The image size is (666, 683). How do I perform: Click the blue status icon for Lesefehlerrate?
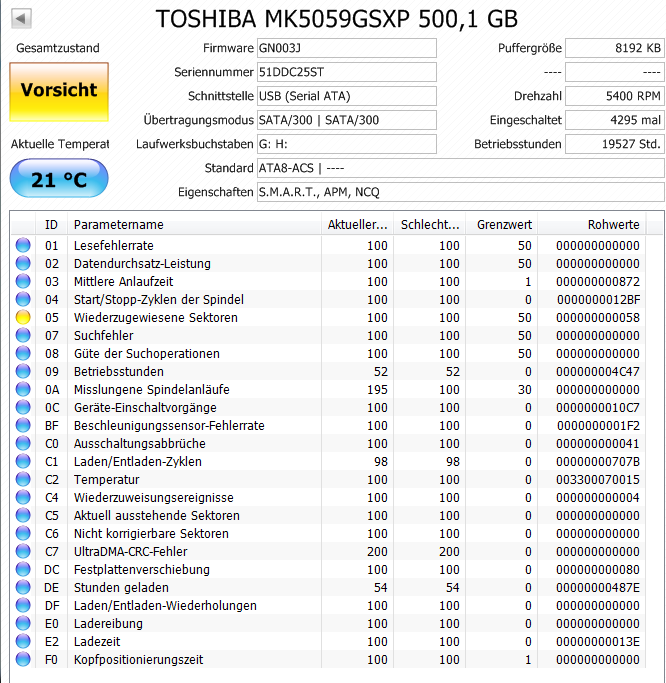23,245
